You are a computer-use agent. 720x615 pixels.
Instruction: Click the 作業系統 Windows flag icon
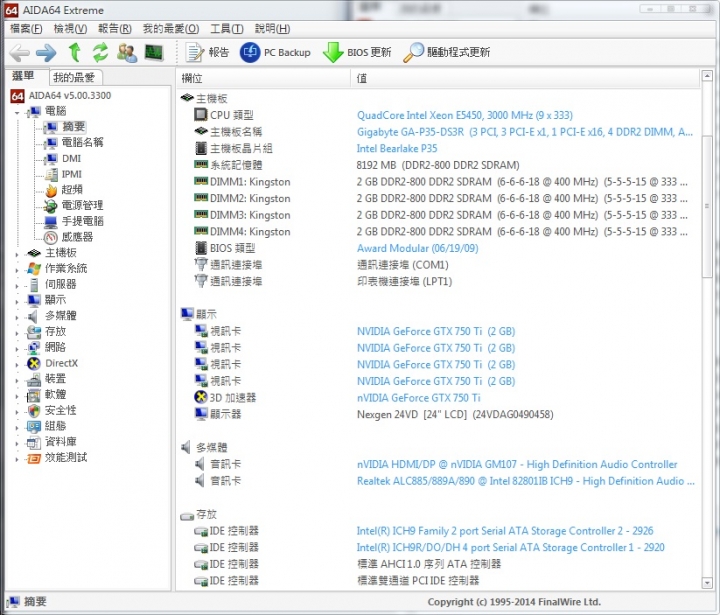[34, 269]
